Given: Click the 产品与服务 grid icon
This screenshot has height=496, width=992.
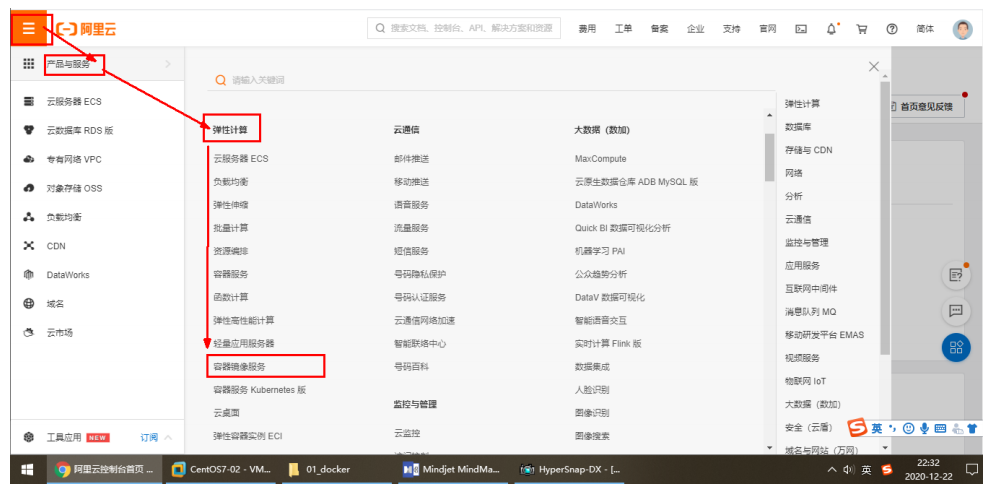Looking at the screenshot, I should [28, 63].
